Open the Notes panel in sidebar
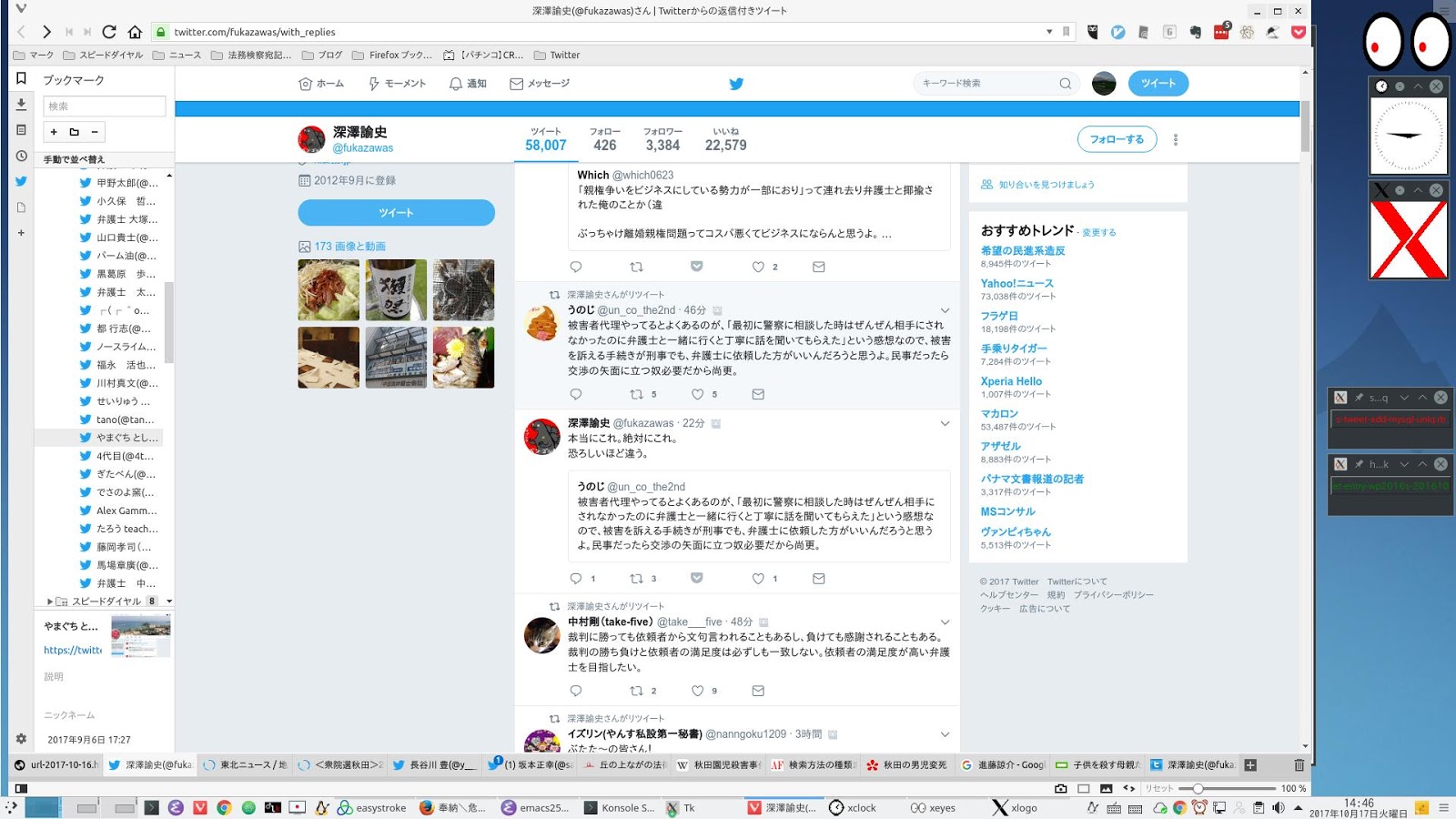This screenshot has height=819, width=1456. (21, 130)
